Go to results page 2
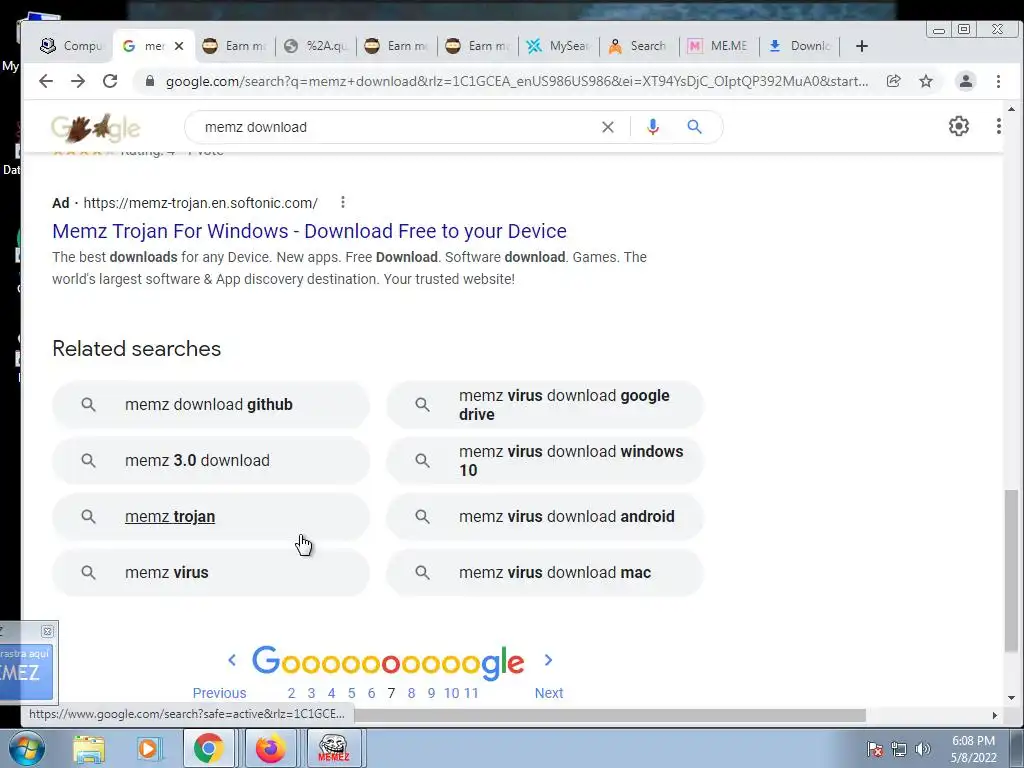The image size is (1024, 768). (x=291, y=693)
